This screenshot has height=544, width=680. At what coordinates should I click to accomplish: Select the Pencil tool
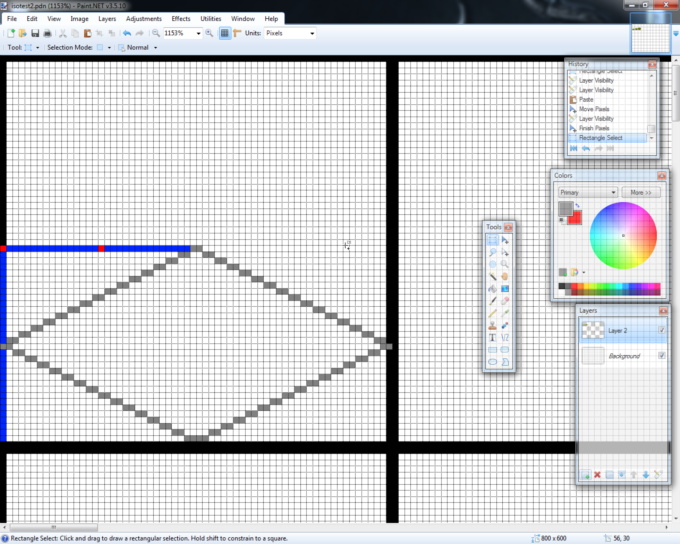(x=493, y=313)
